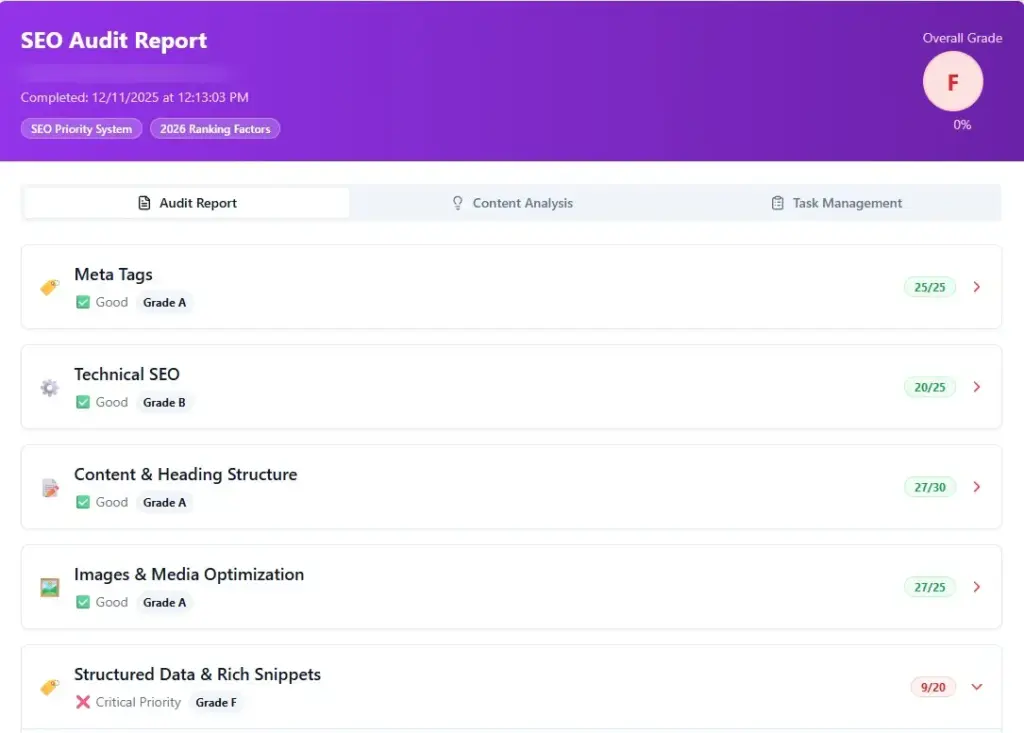Select the Content Analysis lightbulb icon

click(457, 203)
